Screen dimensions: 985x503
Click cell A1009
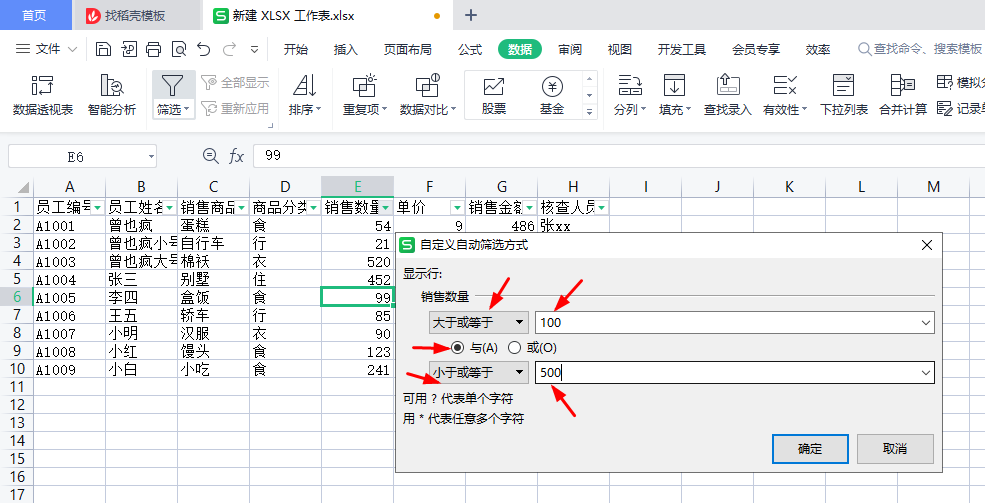(x=69, y=370)
